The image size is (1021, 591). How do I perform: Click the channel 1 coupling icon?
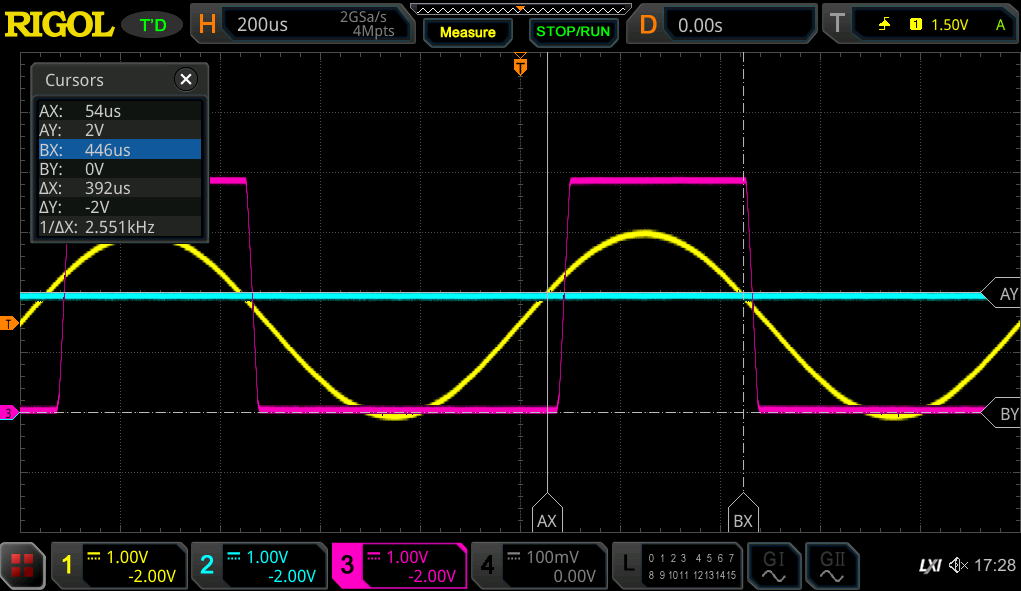tap(94, 557)
